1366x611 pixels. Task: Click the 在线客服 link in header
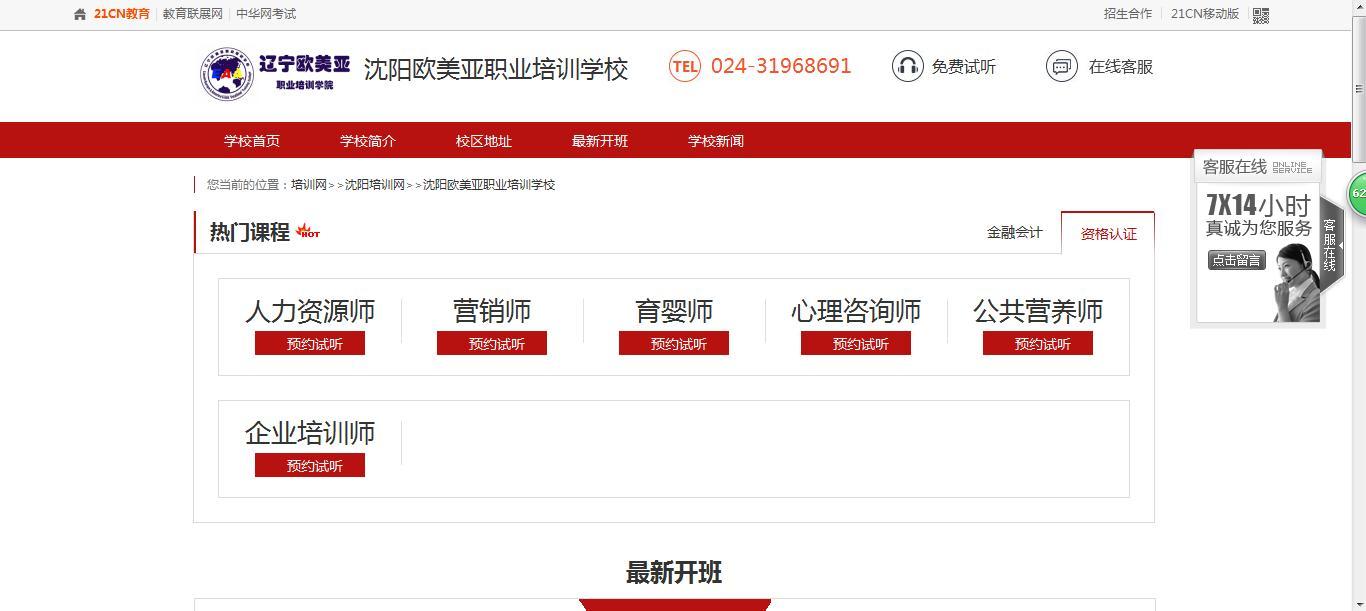pyautogui.click(x=1121, y=67)
